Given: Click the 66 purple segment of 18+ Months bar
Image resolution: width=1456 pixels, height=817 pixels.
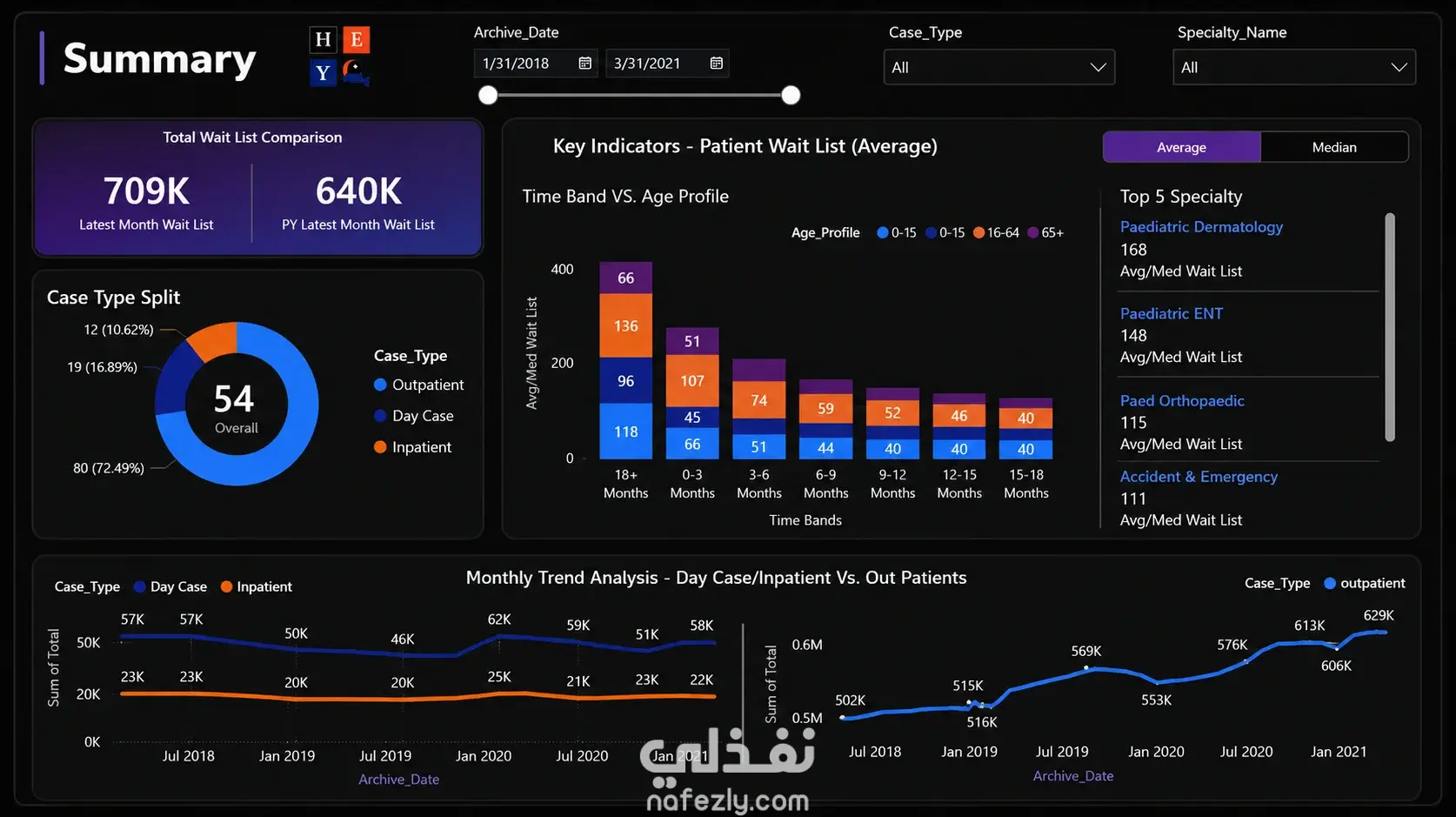Looking at the screenshot, I should point(626,278).
